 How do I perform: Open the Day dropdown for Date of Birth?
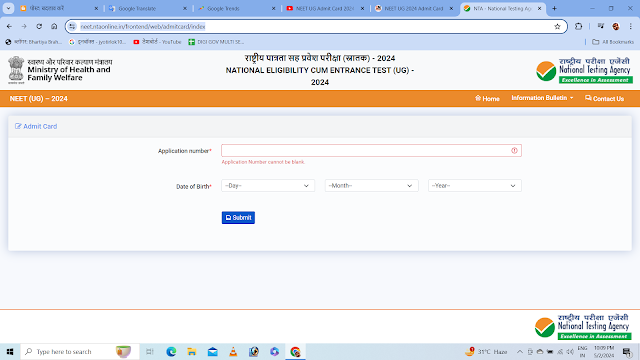pos(268,186)
